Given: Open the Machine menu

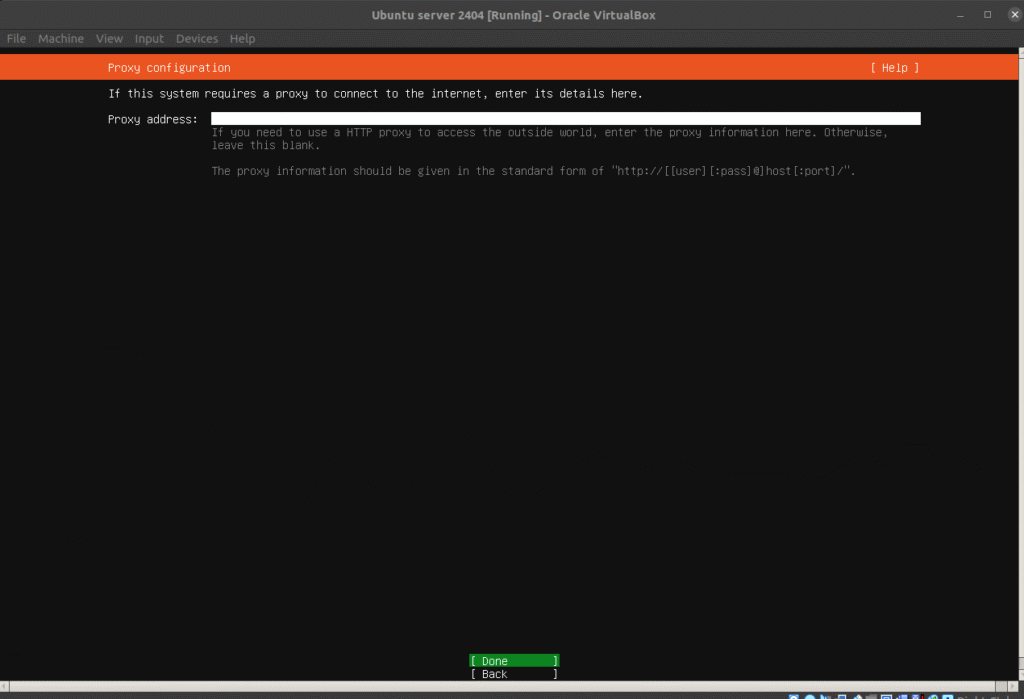Looking at the screenshot, I should pyautogui.click(x=61, y=39).
